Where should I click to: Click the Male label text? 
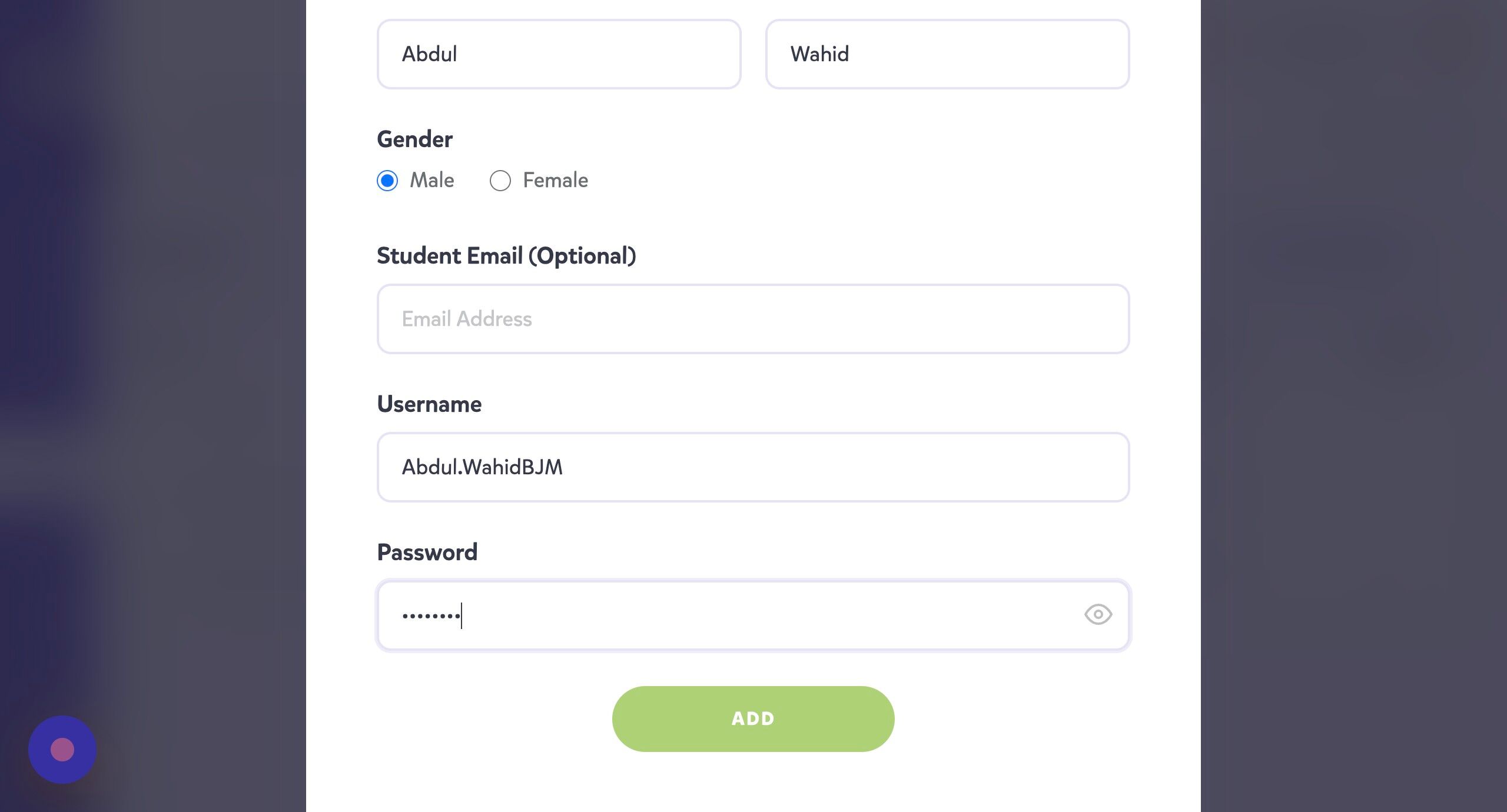click(x=432, y=180)
